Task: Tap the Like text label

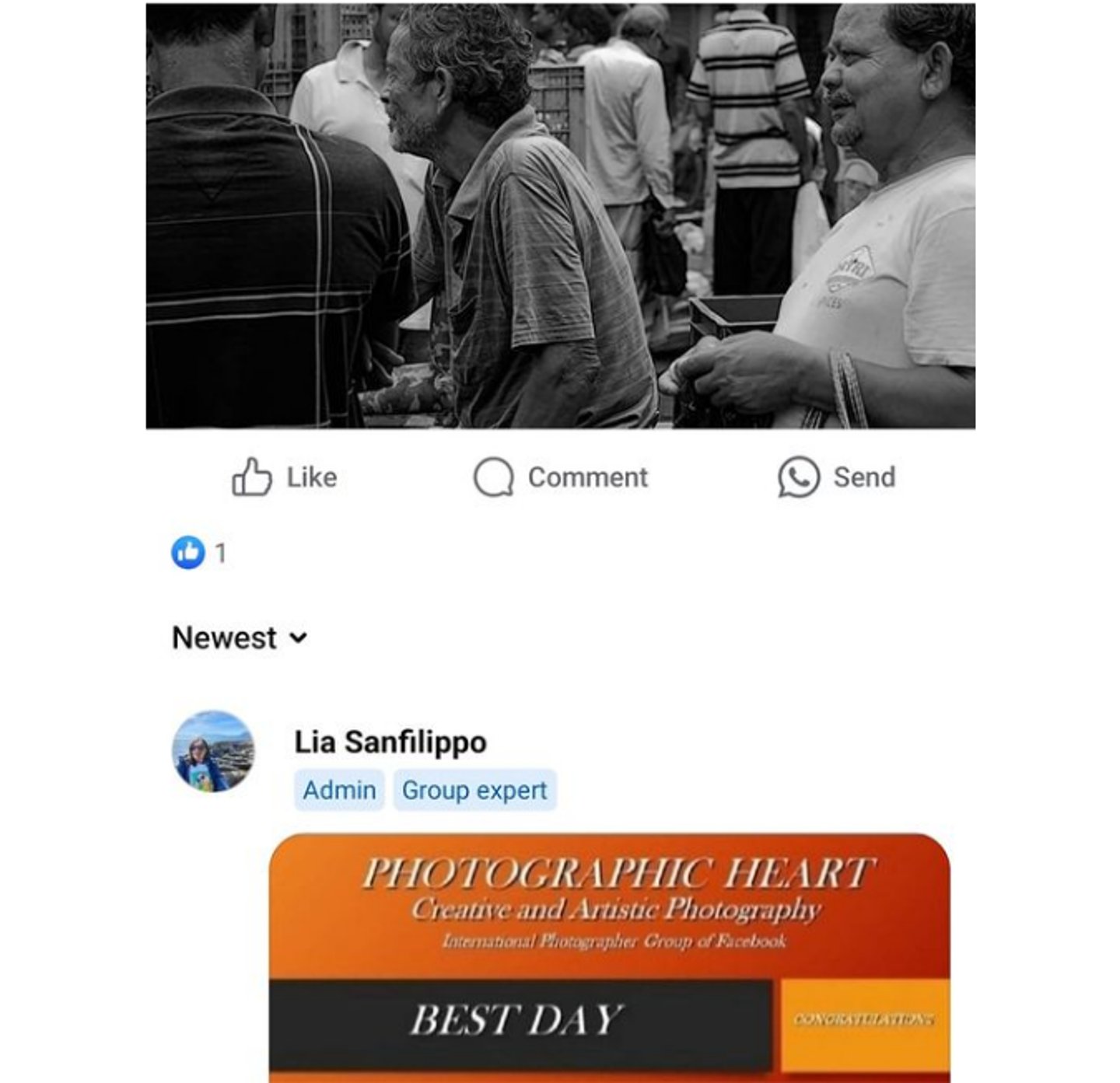Action: click(x=312, y=477)
